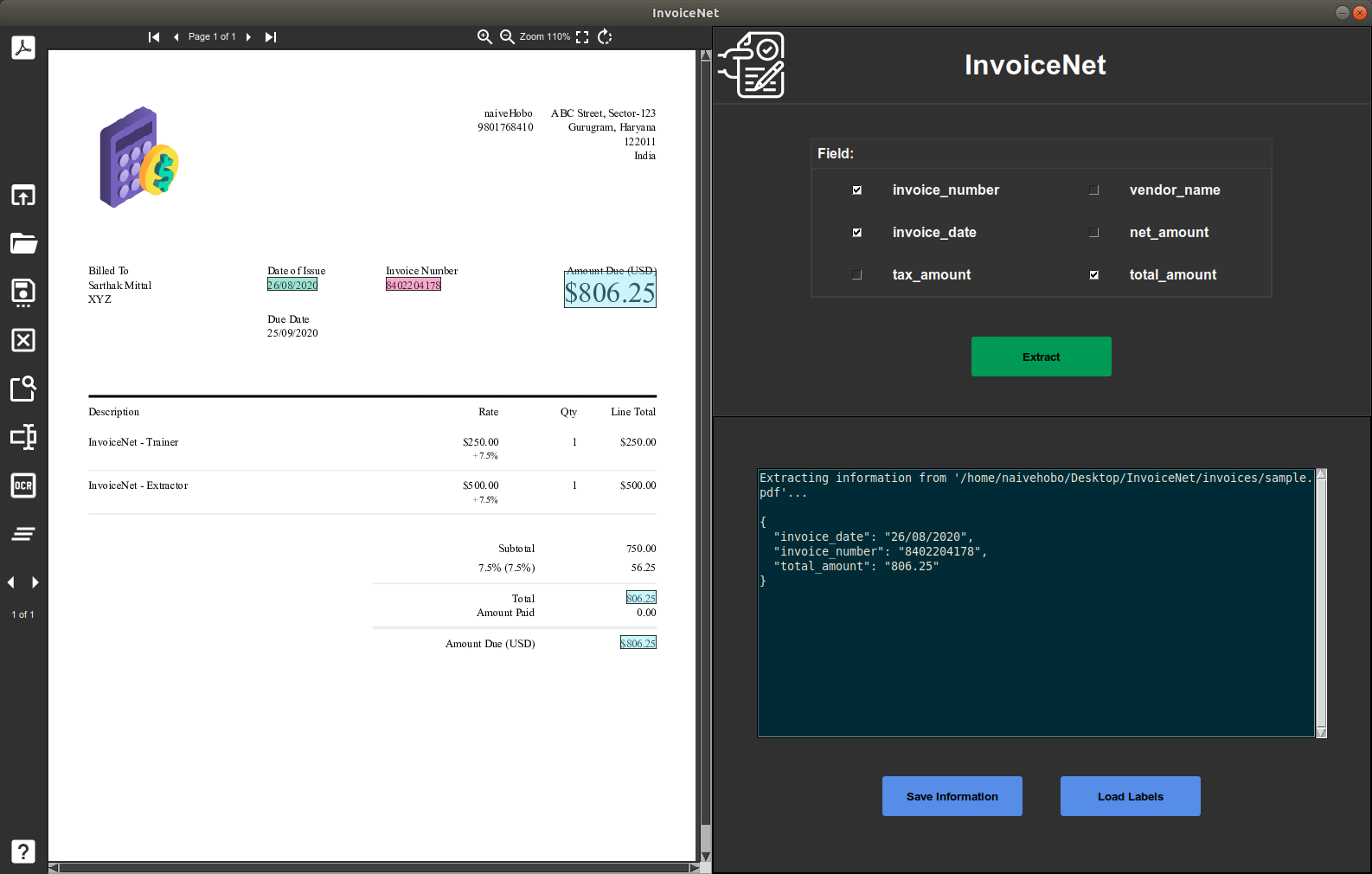Screen dimensions: 1372x874
Task: Click the Save Information button
Action: tap(952, 796)
